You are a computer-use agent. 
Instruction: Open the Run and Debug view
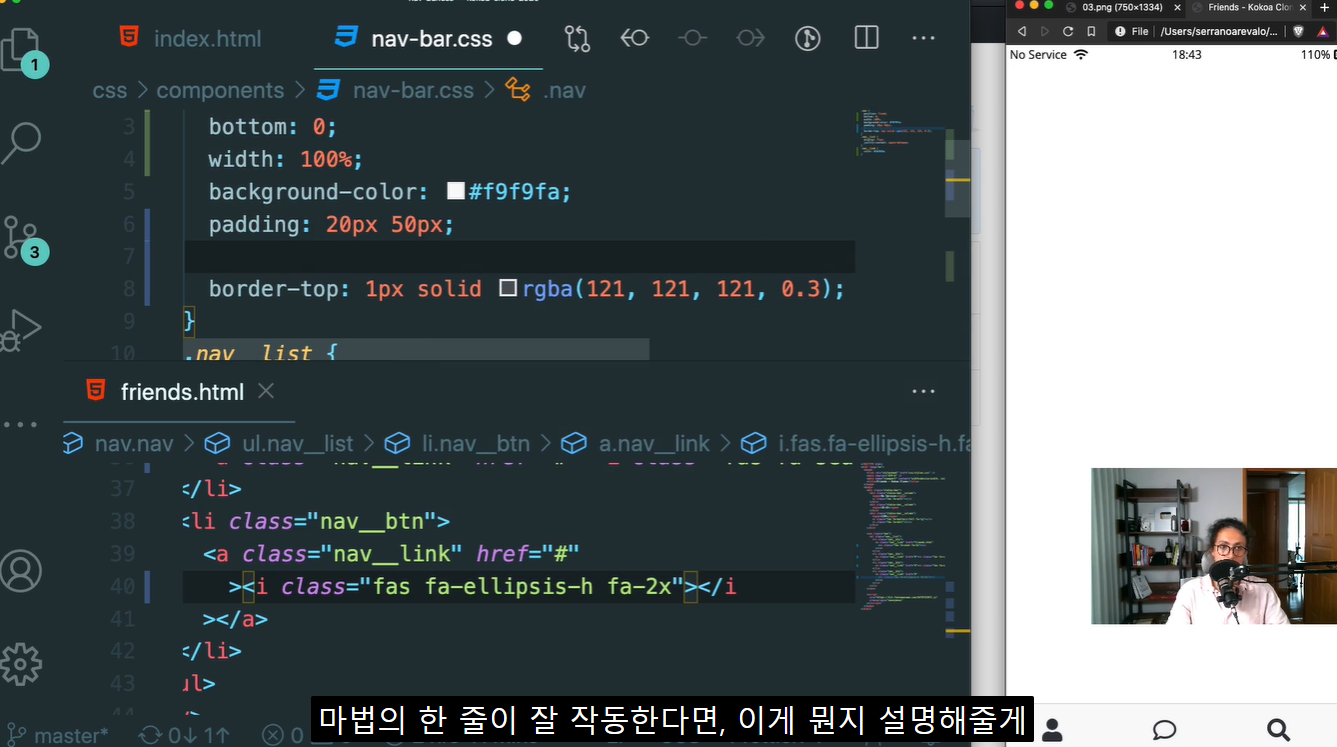[x=20, y=330]
